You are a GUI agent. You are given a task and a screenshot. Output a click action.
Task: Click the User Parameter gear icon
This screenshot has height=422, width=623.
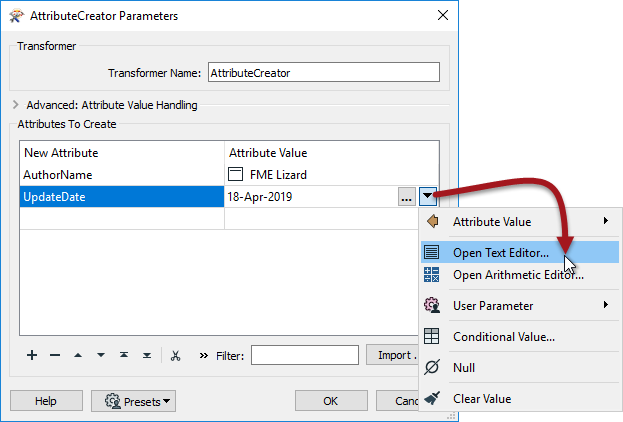(432, 305)
